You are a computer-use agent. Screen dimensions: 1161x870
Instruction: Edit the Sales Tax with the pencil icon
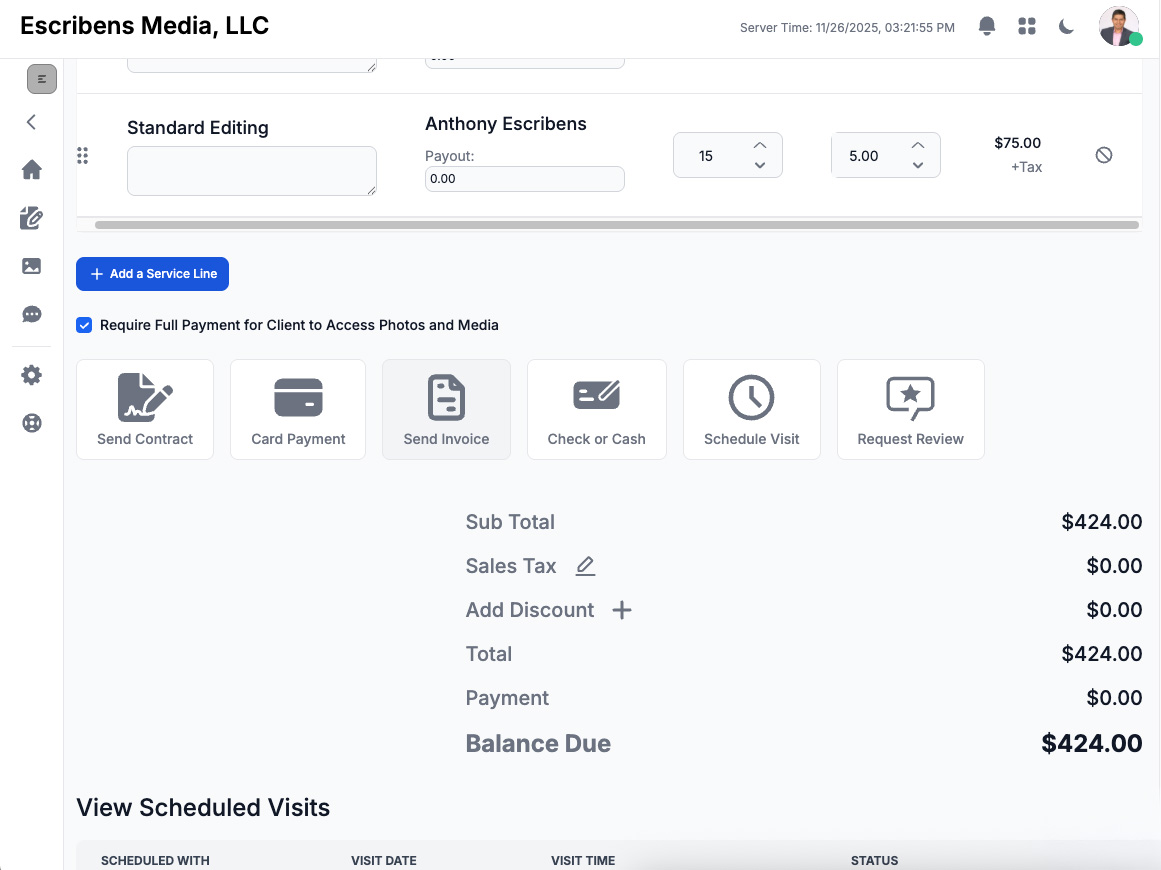tap(584, 566)
